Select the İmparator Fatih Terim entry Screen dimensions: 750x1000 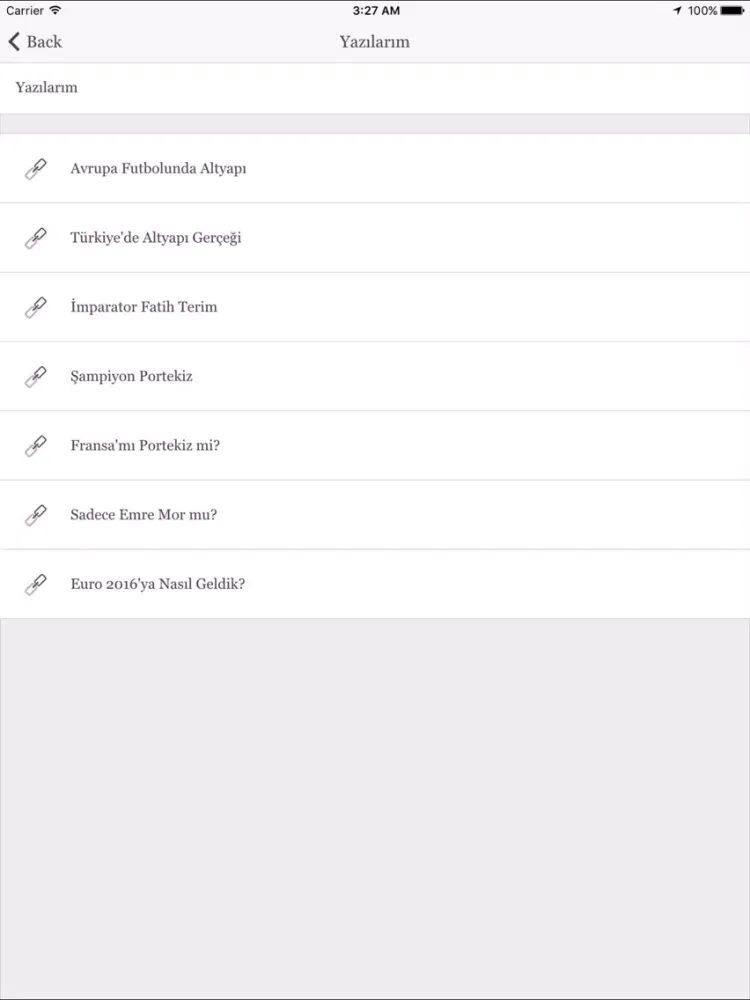click(x=375, y=307)
